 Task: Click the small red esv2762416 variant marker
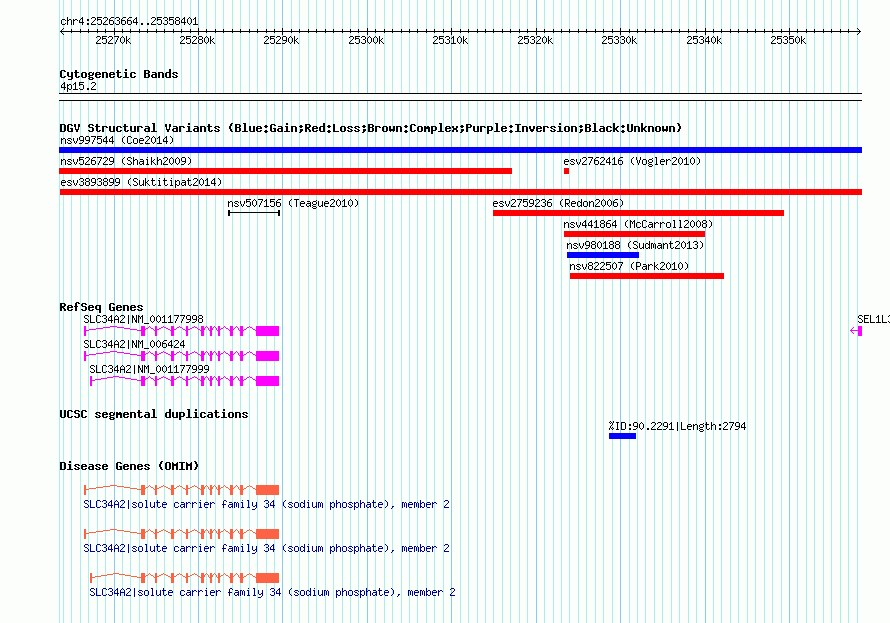coord(566,171)
